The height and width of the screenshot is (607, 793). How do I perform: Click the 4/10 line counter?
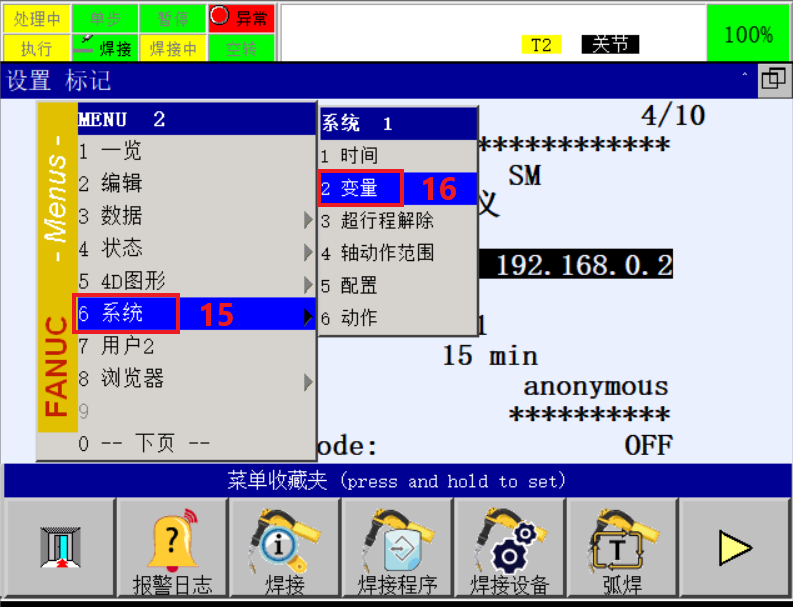click(x=673, y=115)
